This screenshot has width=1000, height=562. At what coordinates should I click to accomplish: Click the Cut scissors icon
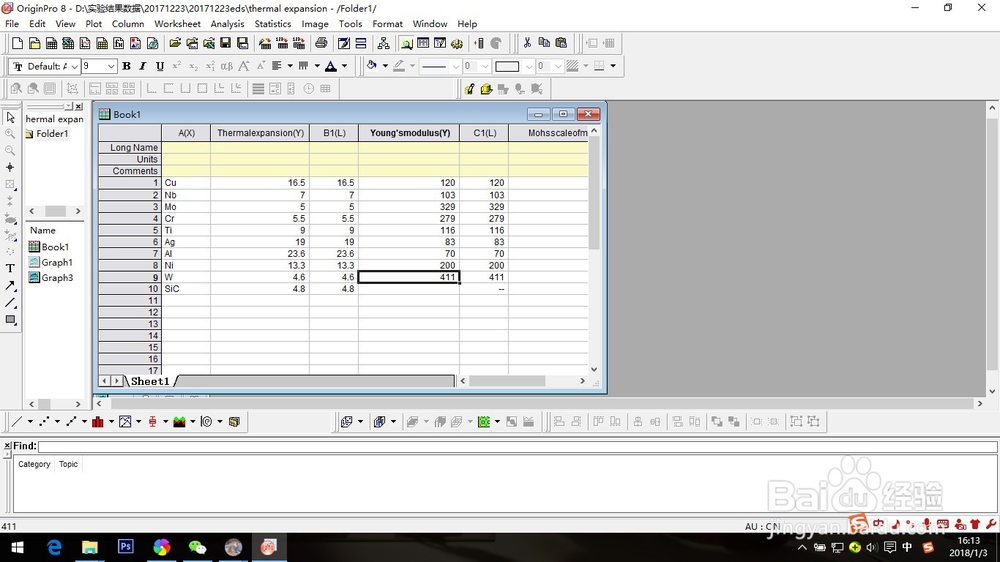(x=527, y=43)
